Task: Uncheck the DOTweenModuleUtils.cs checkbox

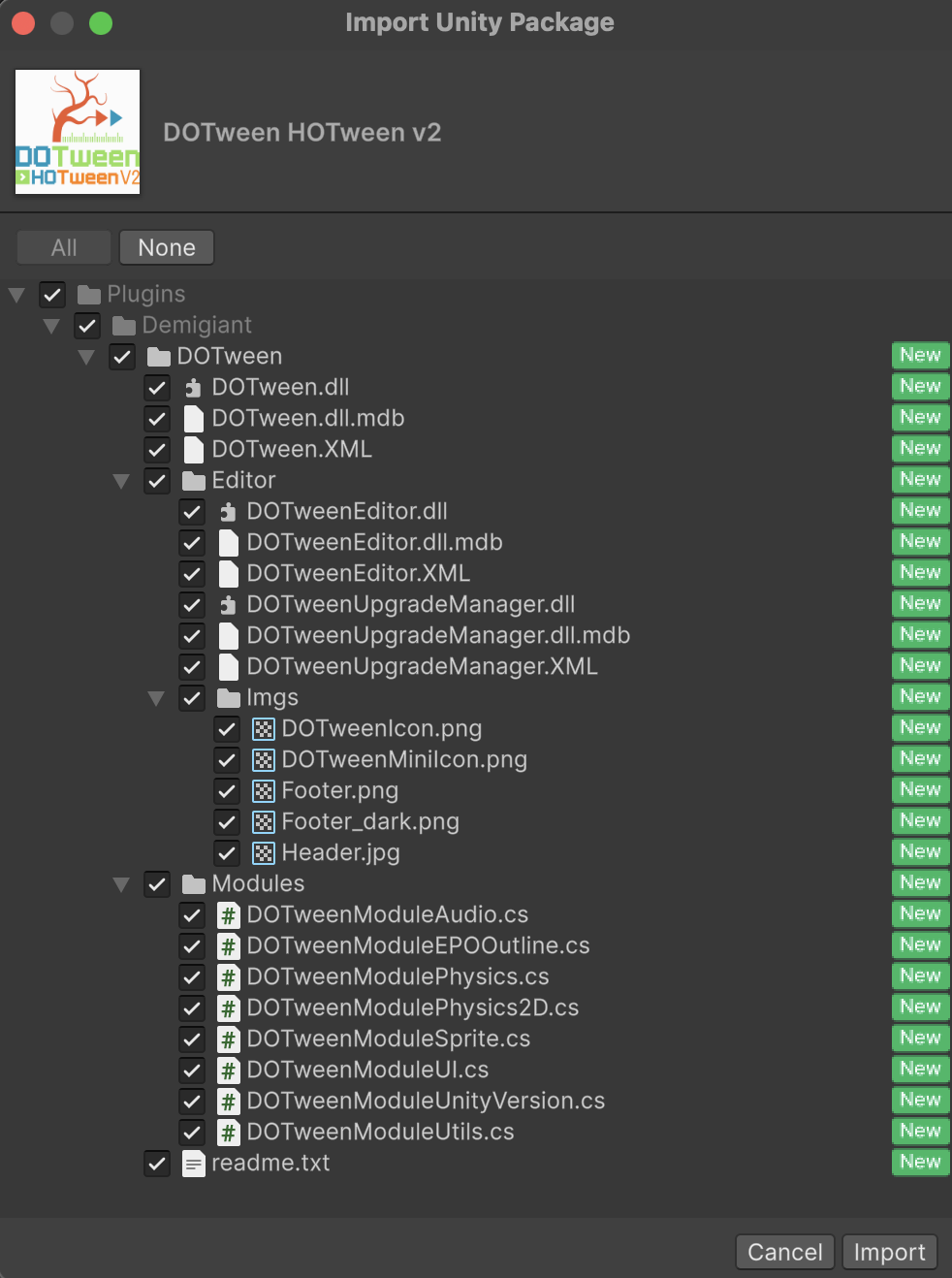Action: click(192, 1132)
